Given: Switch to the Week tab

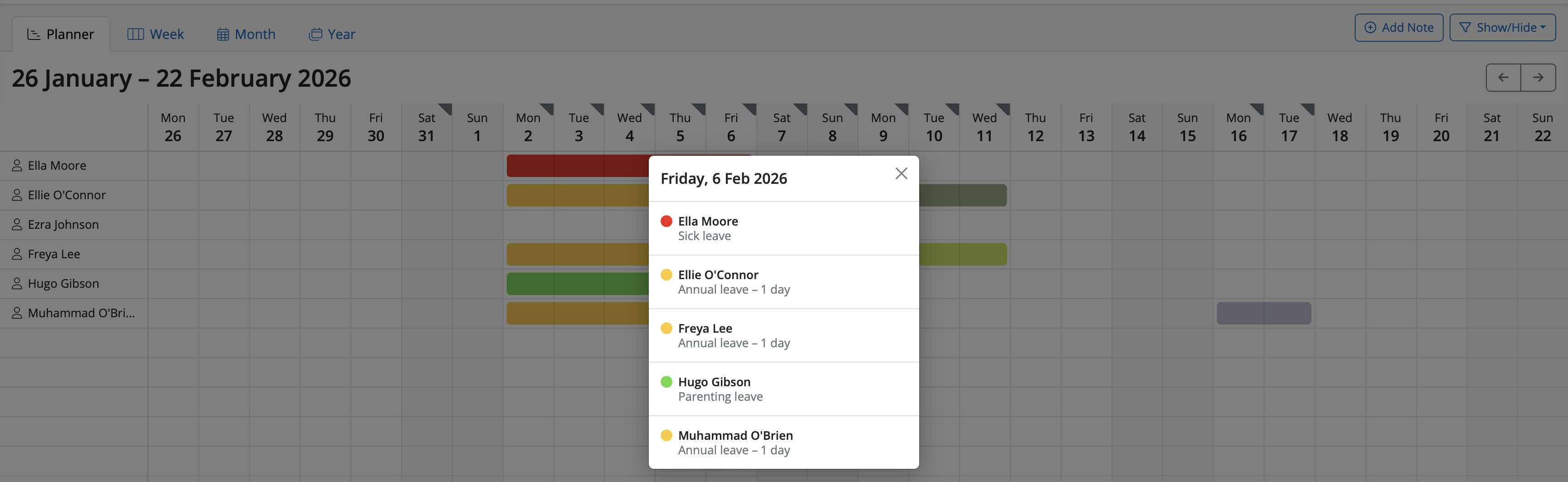Looking at the screenshot, I should pos(155,34).
